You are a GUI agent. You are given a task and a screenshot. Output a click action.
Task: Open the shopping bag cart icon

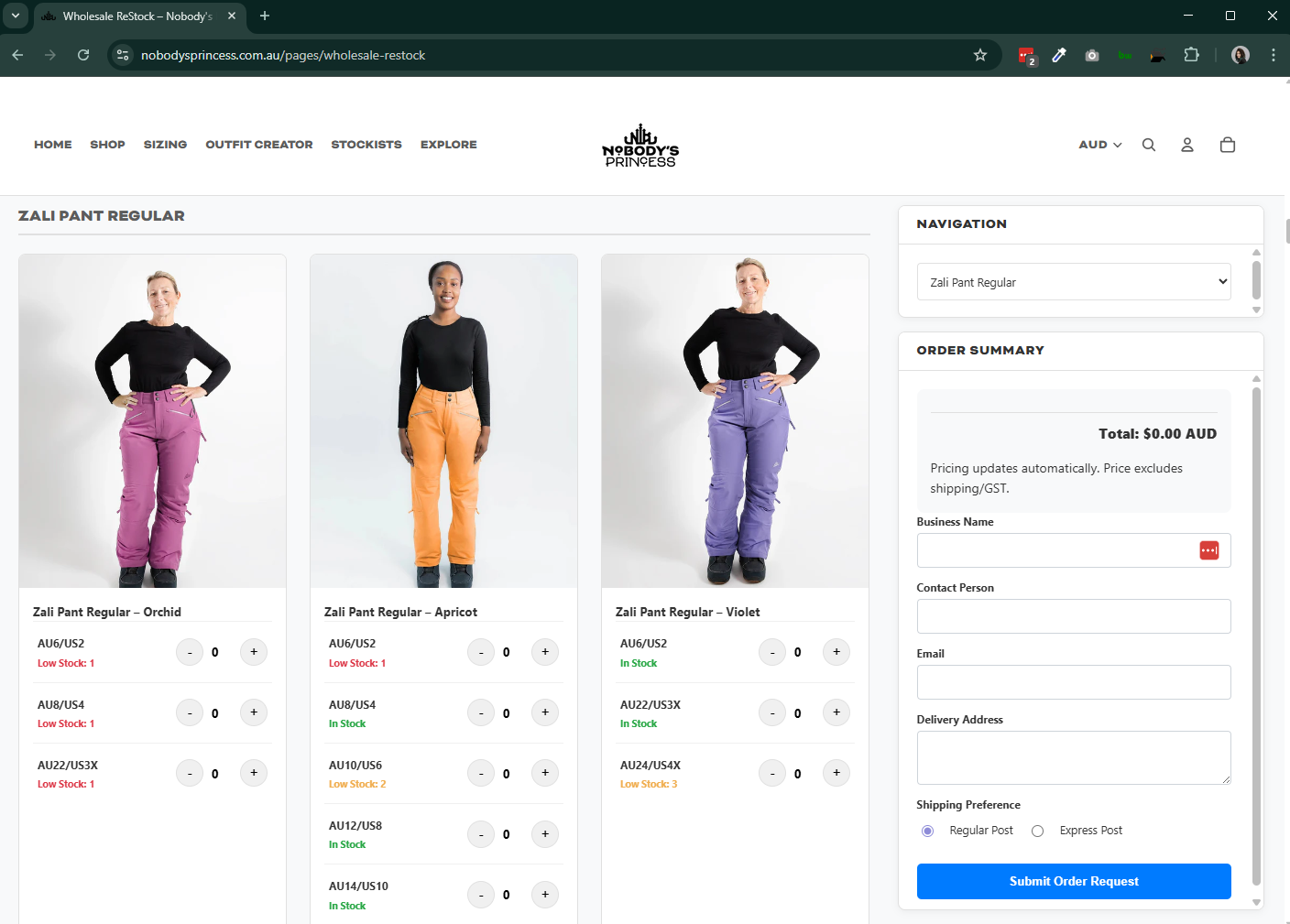pyautogui.click(x=1228, y=145)
